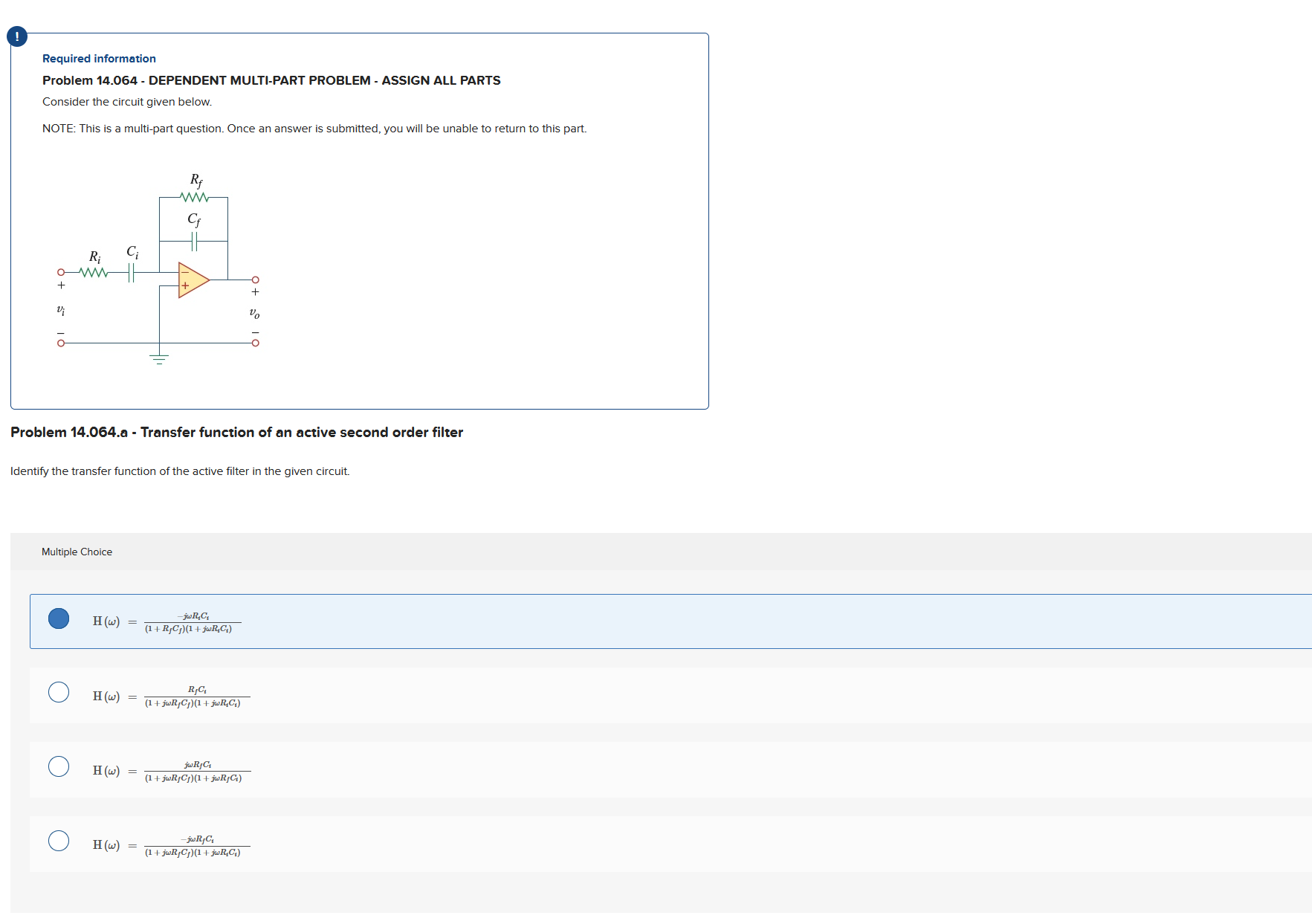
Task: Click the Multiple Choice section header
Action: 77,552
